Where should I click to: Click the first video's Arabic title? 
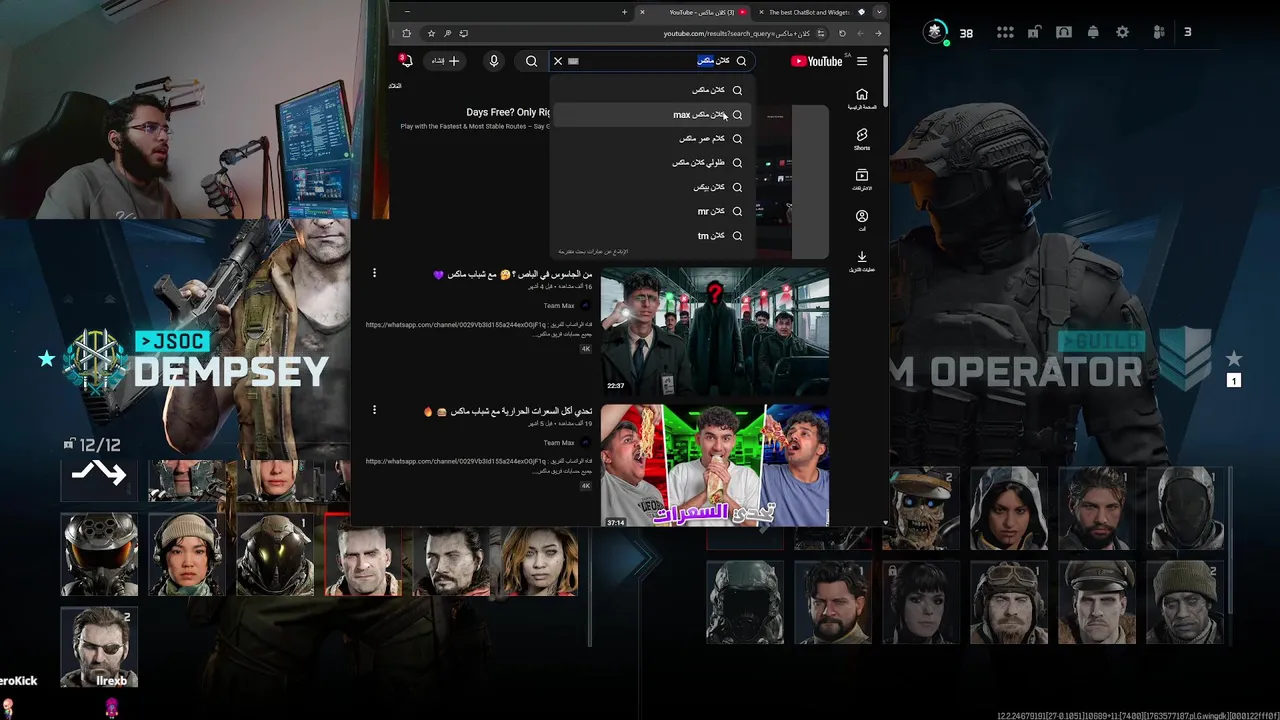point(513,274)
